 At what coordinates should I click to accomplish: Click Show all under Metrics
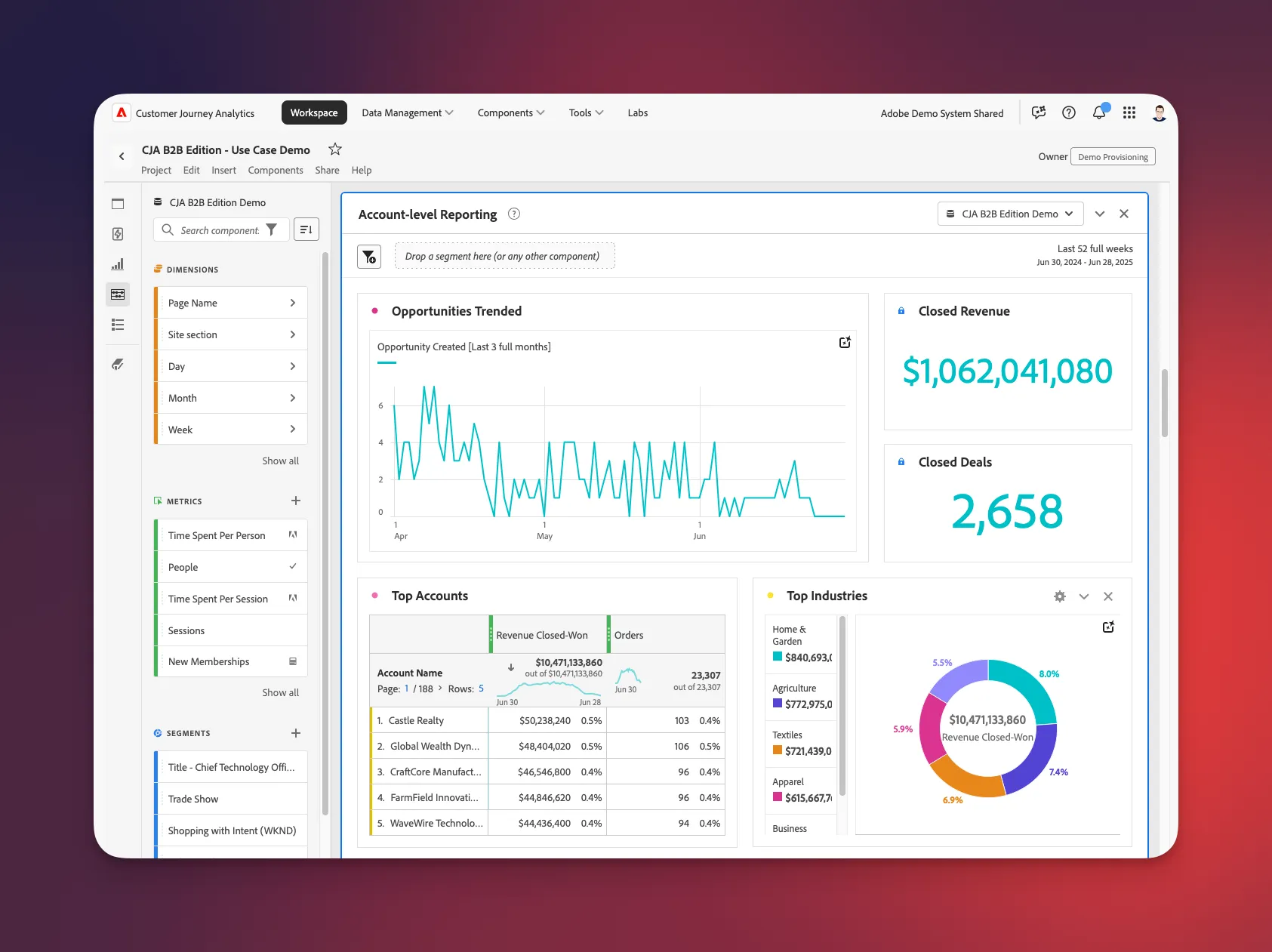pos(280,692)
